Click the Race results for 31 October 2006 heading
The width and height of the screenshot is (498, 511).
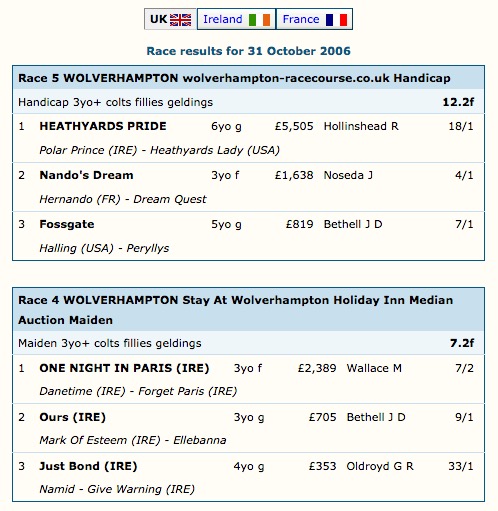click(x=249, y=51)
